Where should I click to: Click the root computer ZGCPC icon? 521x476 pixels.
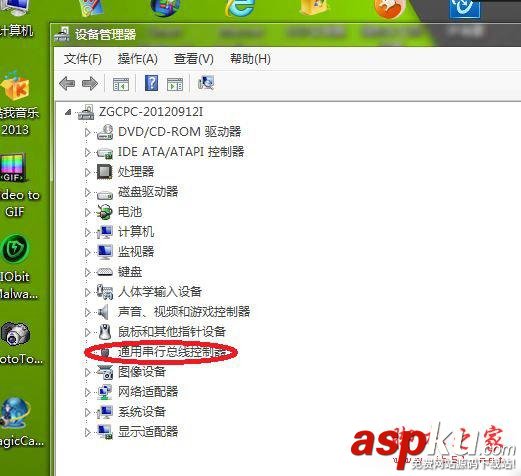(86, 112)
